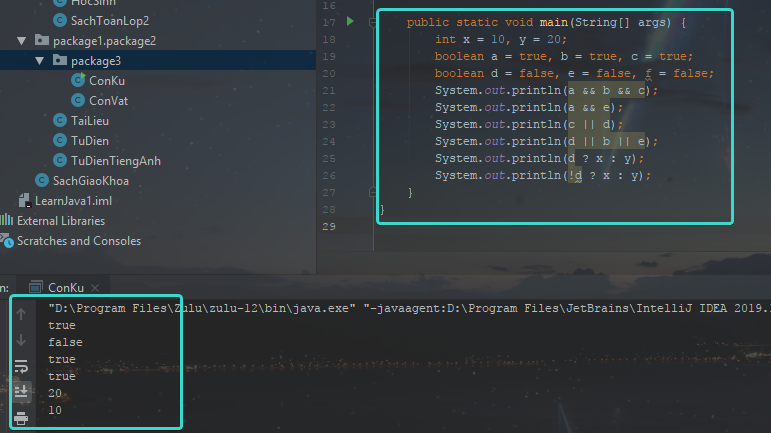Click the '20' output line in console

(x=55, y=393)
